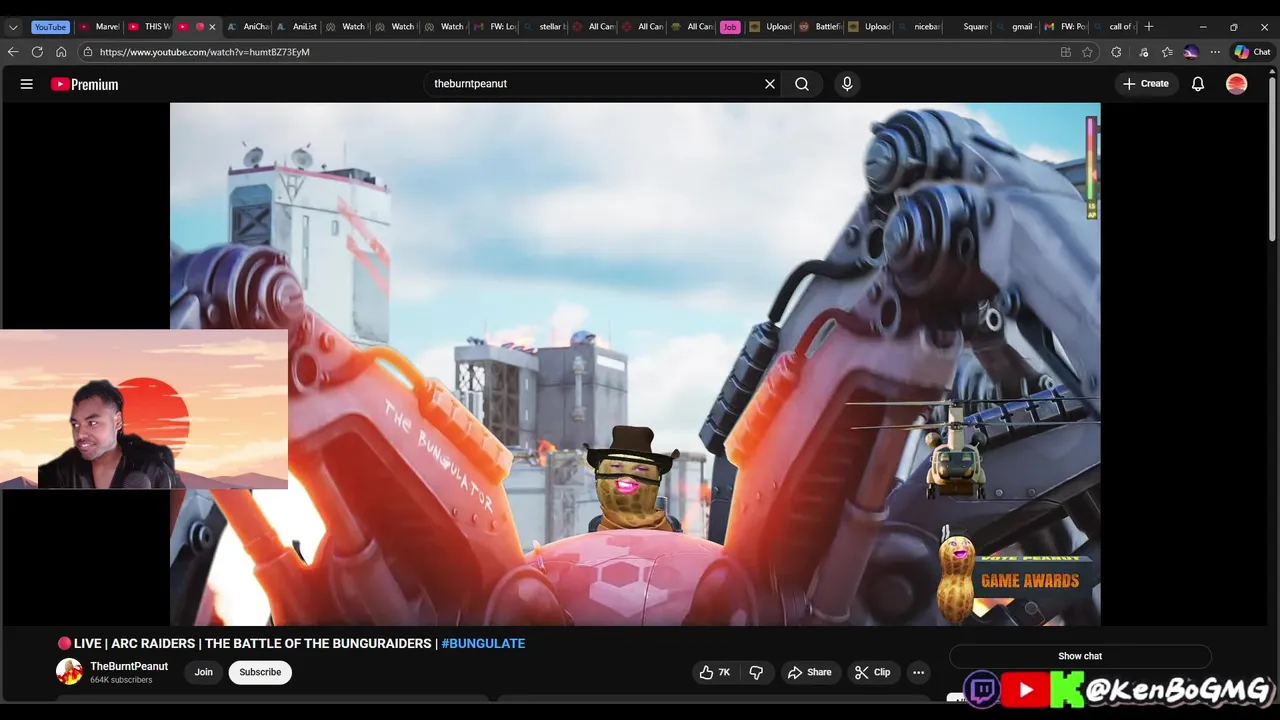Open a new browser tab
The height and width of the screenshot is (720, 1280).
pyautogui.click(x=1149, y=27)
